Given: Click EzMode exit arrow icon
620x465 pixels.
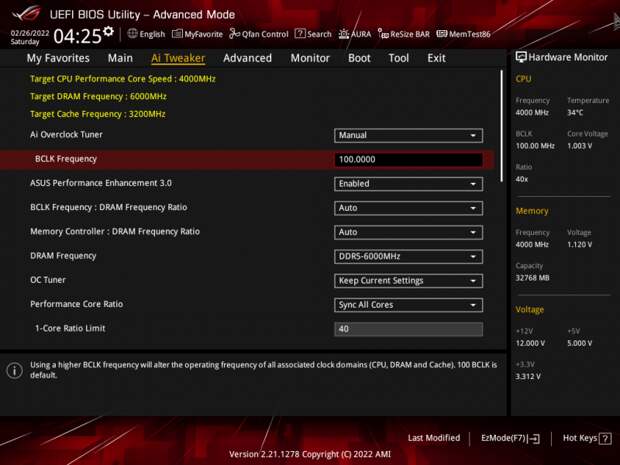Looking at the screenshot, I should tap(533, 439).
